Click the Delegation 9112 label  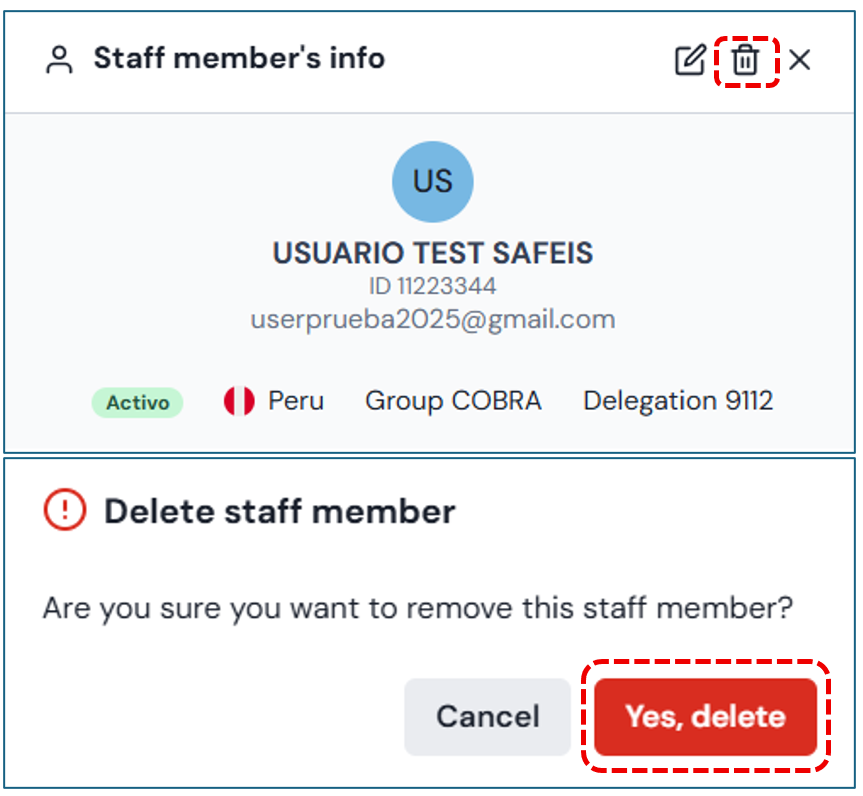(x=678, y=401)
